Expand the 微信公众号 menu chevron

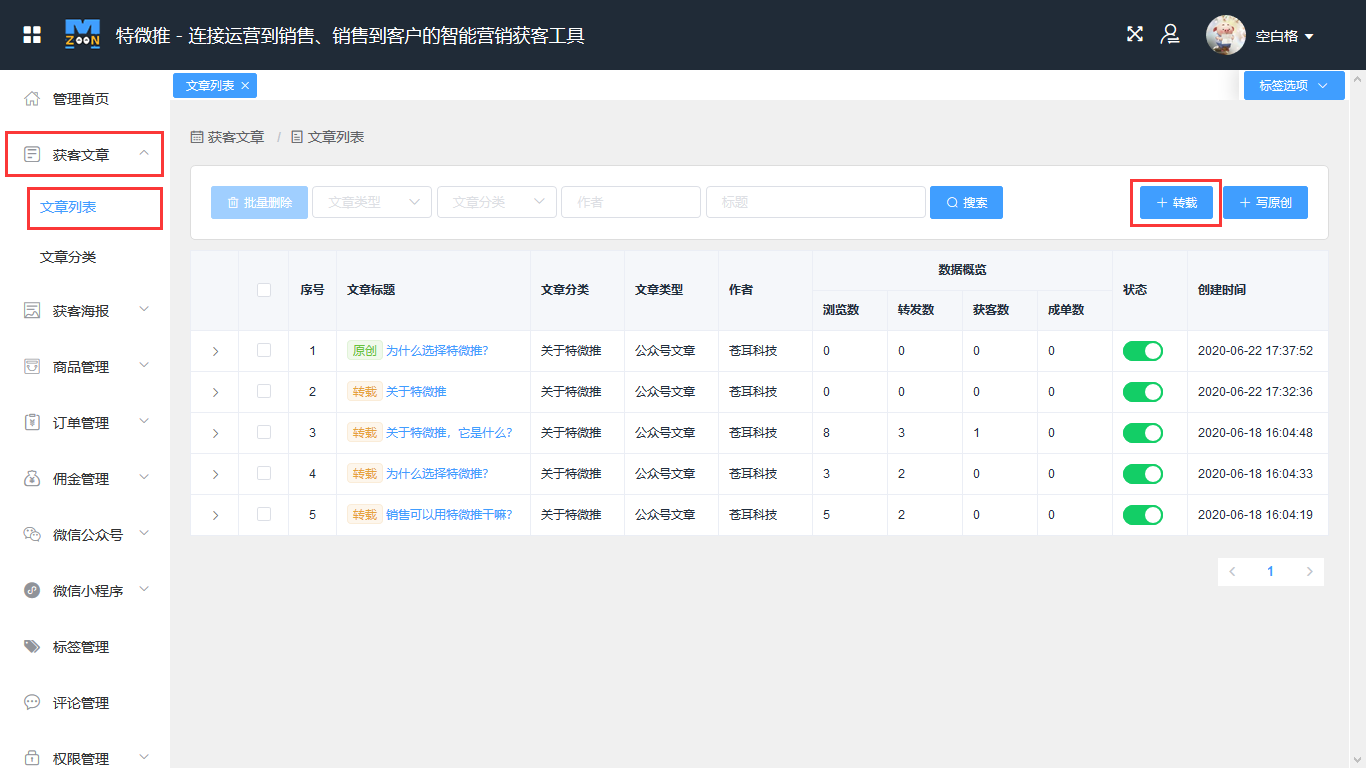(x=144, y=534)
